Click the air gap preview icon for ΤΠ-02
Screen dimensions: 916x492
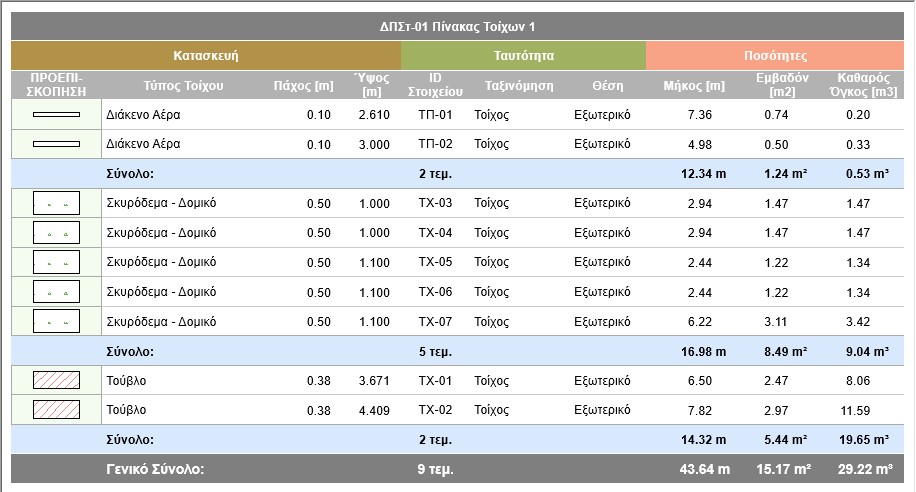click(56, 145)
